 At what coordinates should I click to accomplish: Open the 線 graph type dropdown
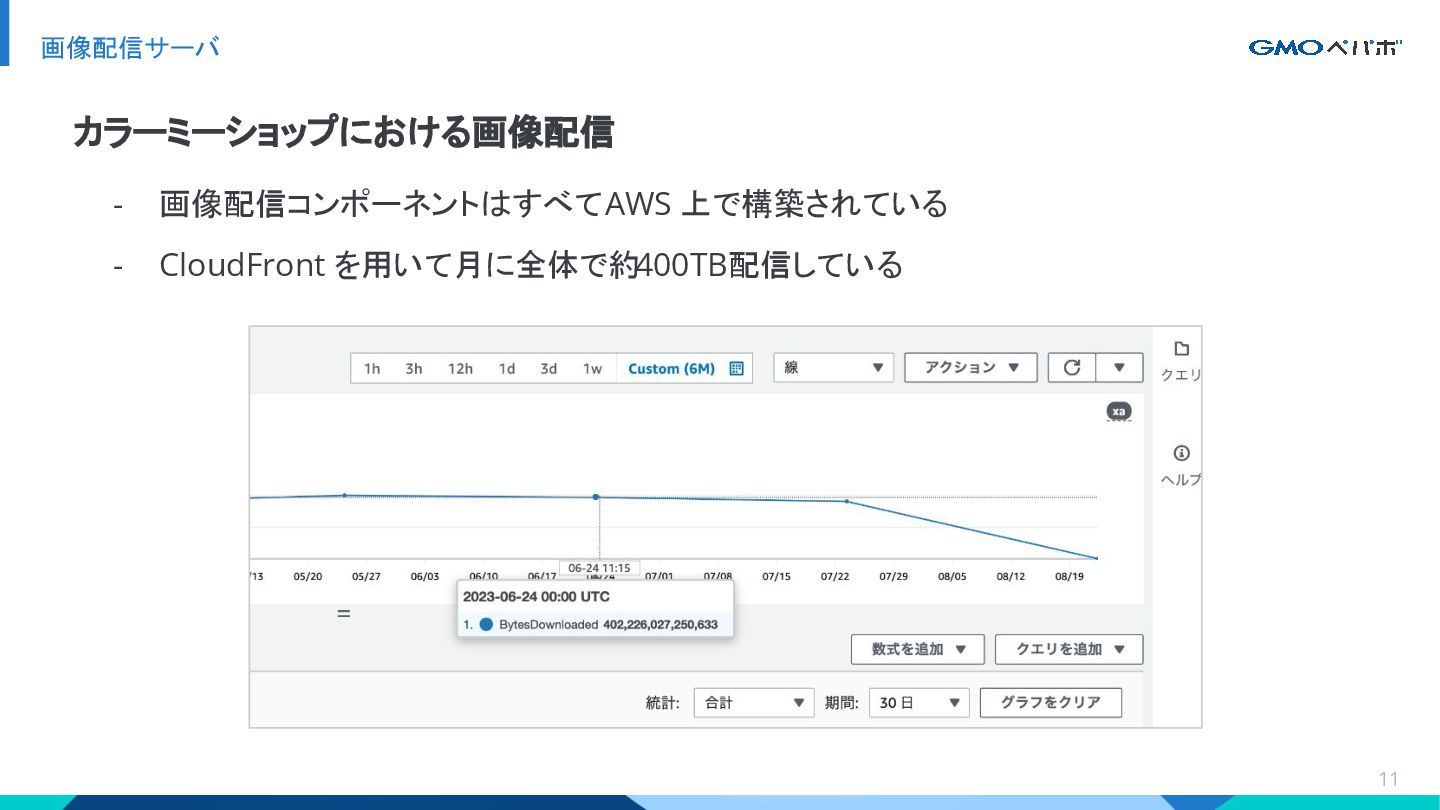pos(834,368)
